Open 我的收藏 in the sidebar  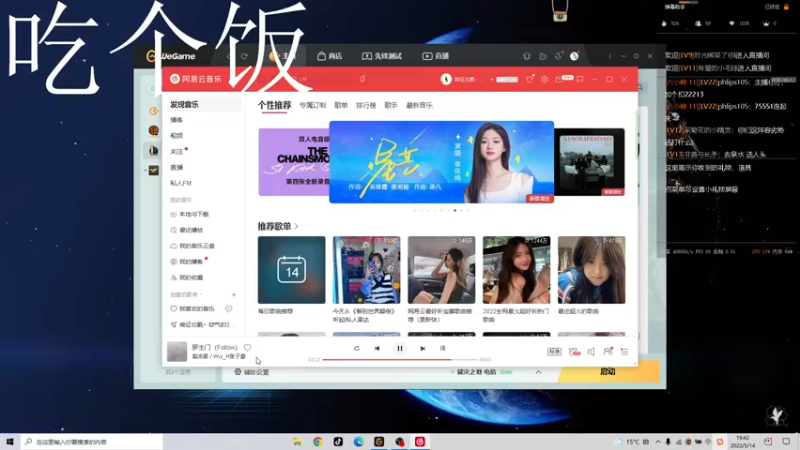(187, 278)
